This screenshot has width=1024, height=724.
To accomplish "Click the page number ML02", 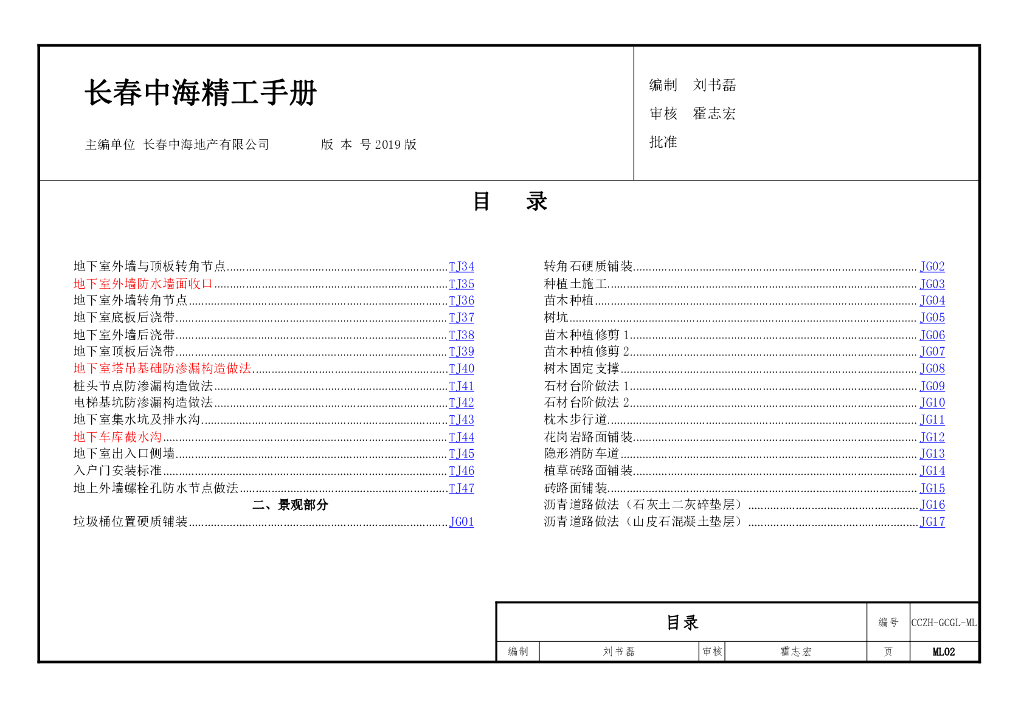I will click(x=944, y=652).
